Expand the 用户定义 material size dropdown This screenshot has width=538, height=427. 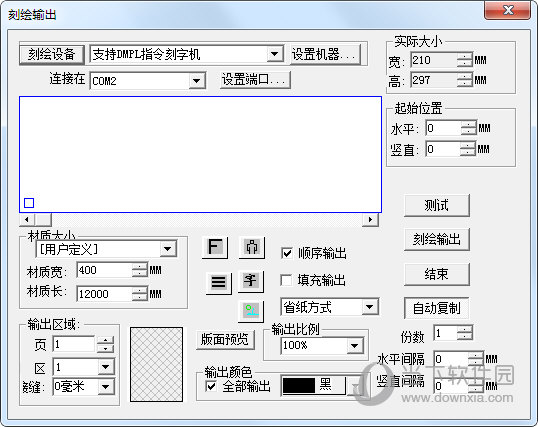[x=168, y=249]
